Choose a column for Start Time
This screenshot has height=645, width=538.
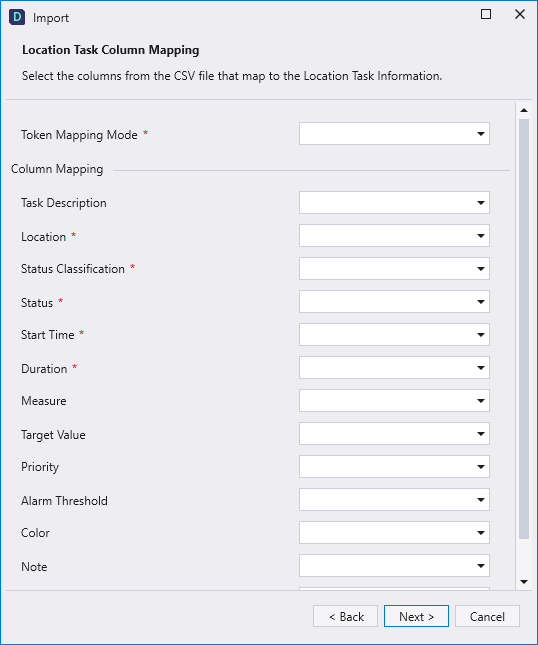[394, 334]
